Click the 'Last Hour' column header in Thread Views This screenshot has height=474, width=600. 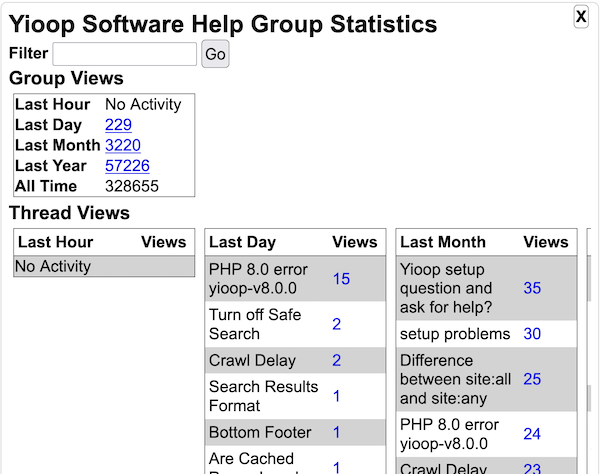[x=56, y=242]
